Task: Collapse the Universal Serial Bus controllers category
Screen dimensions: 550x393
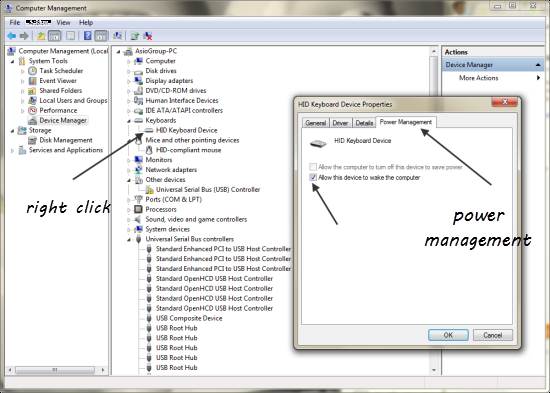Action: point(129,239)
